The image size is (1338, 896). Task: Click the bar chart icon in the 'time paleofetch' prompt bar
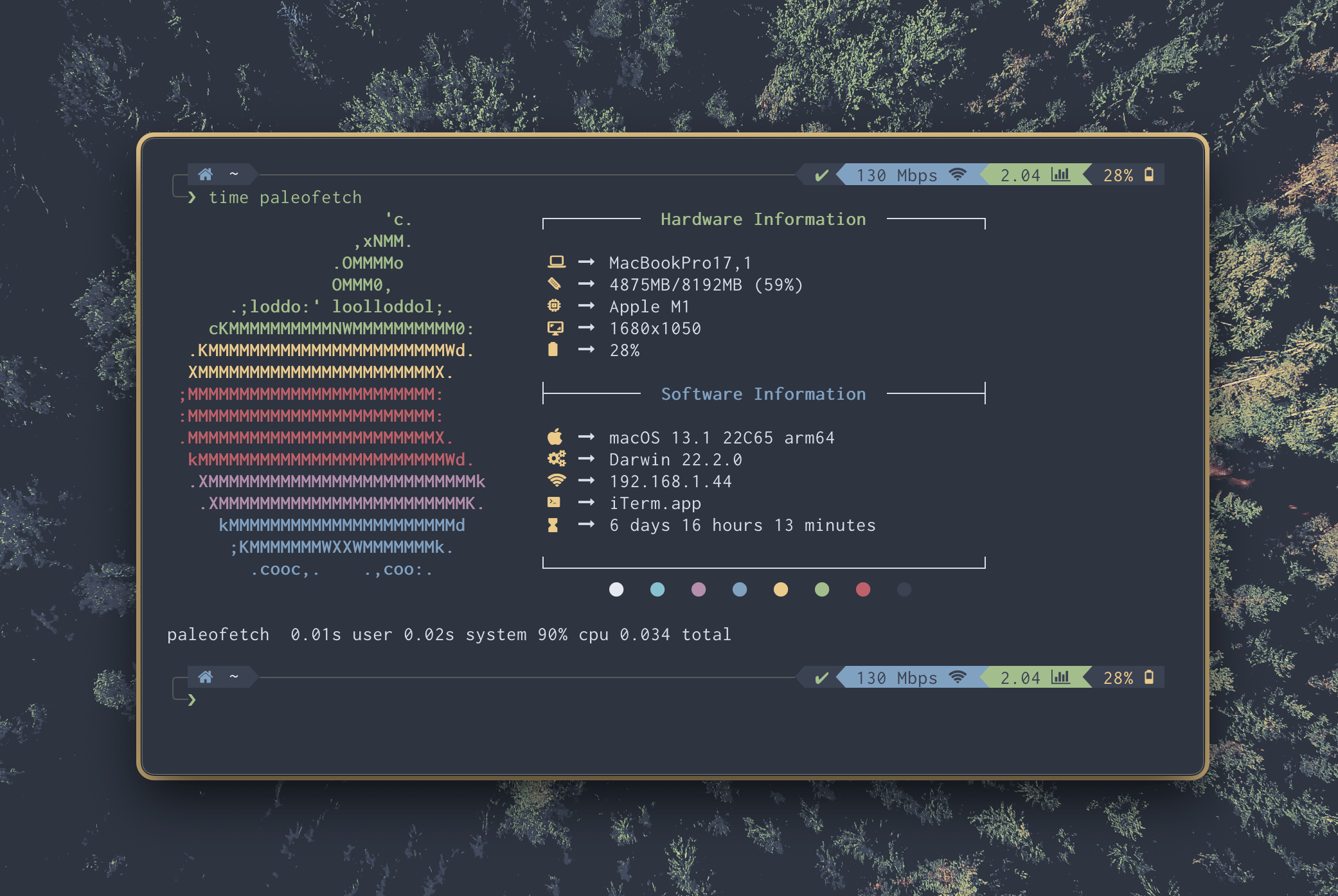click(1060, 174)
